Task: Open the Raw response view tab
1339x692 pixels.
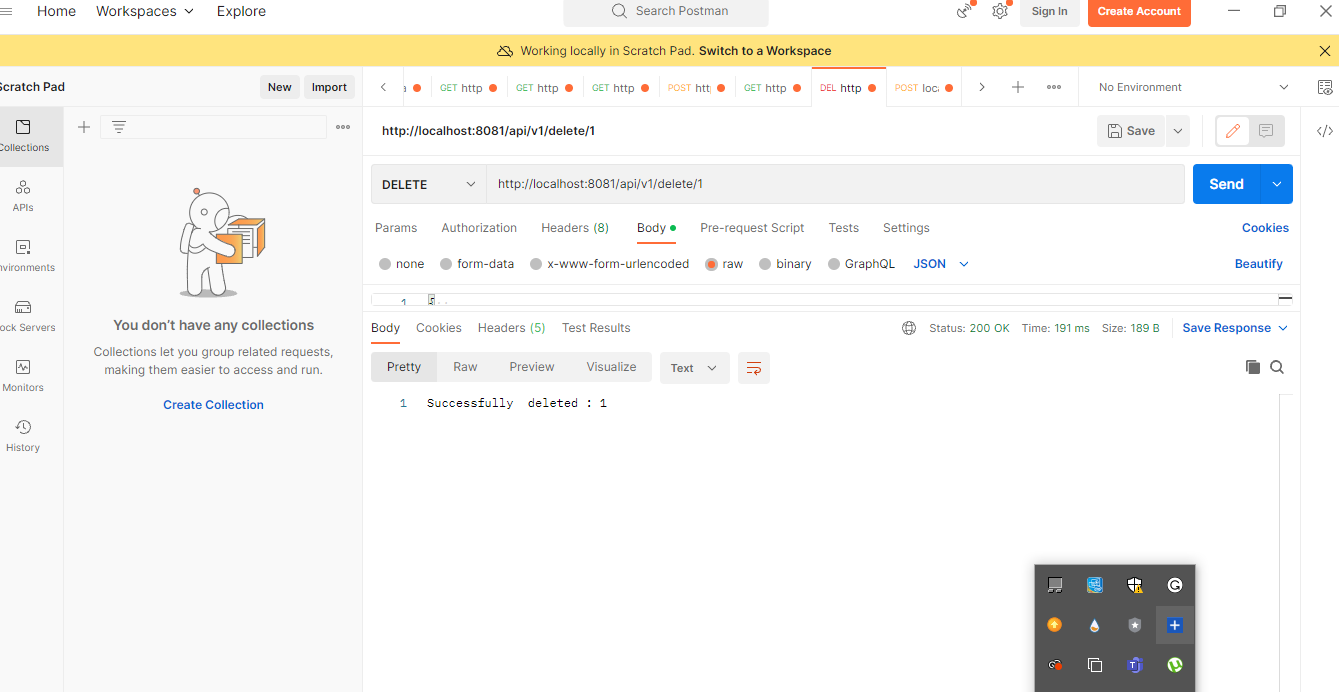Action: coord(464,367)
